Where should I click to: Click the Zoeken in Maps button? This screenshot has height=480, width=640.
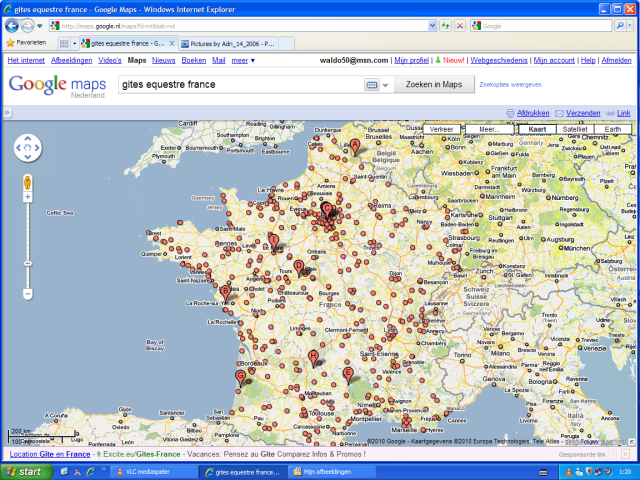pyautogui.click(x=434, y=84)
